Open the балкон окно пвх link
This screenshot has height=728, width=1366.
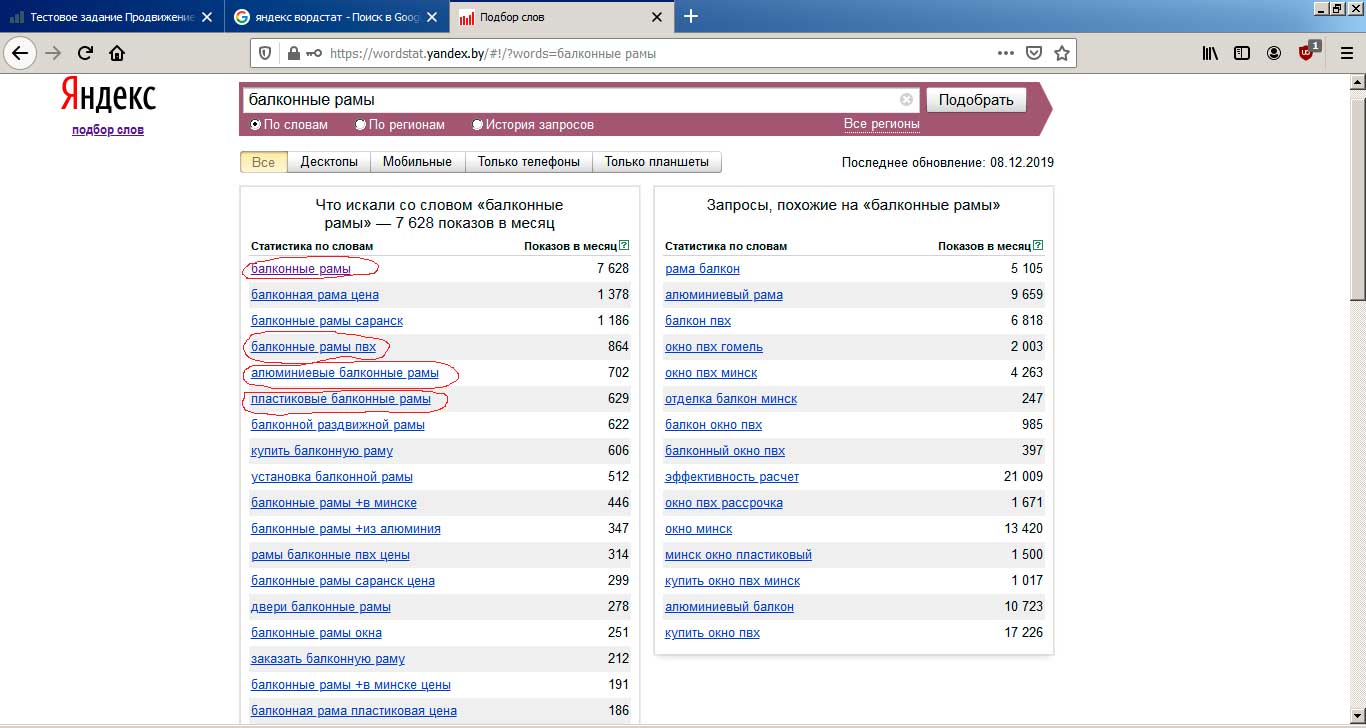click(713, 425)
